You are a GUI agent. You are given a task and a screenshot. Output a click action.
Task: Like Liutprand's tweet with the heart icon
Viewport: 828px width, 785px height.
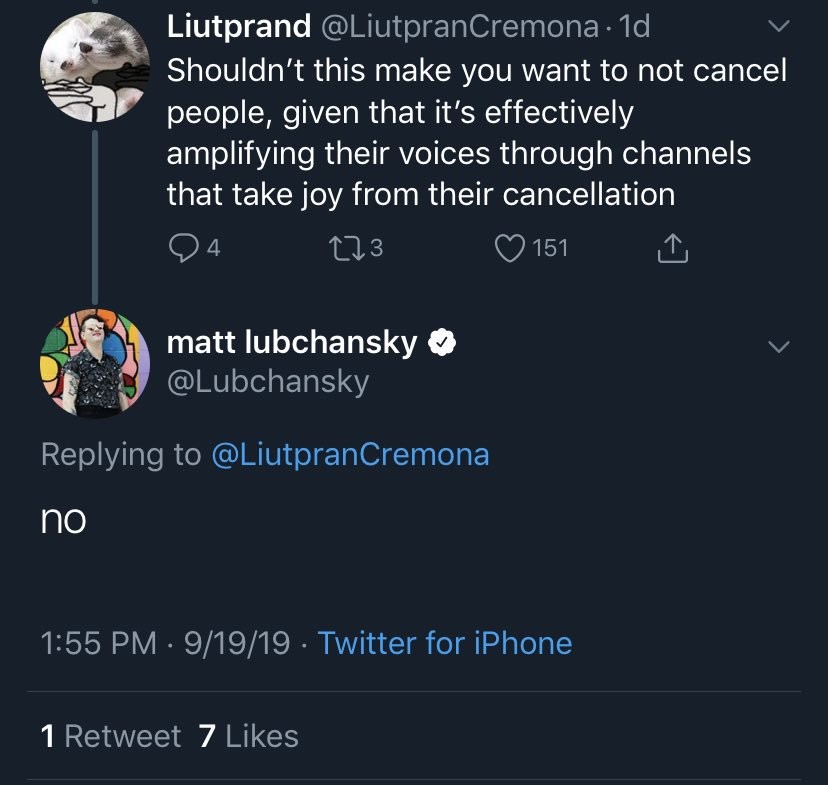510,248
